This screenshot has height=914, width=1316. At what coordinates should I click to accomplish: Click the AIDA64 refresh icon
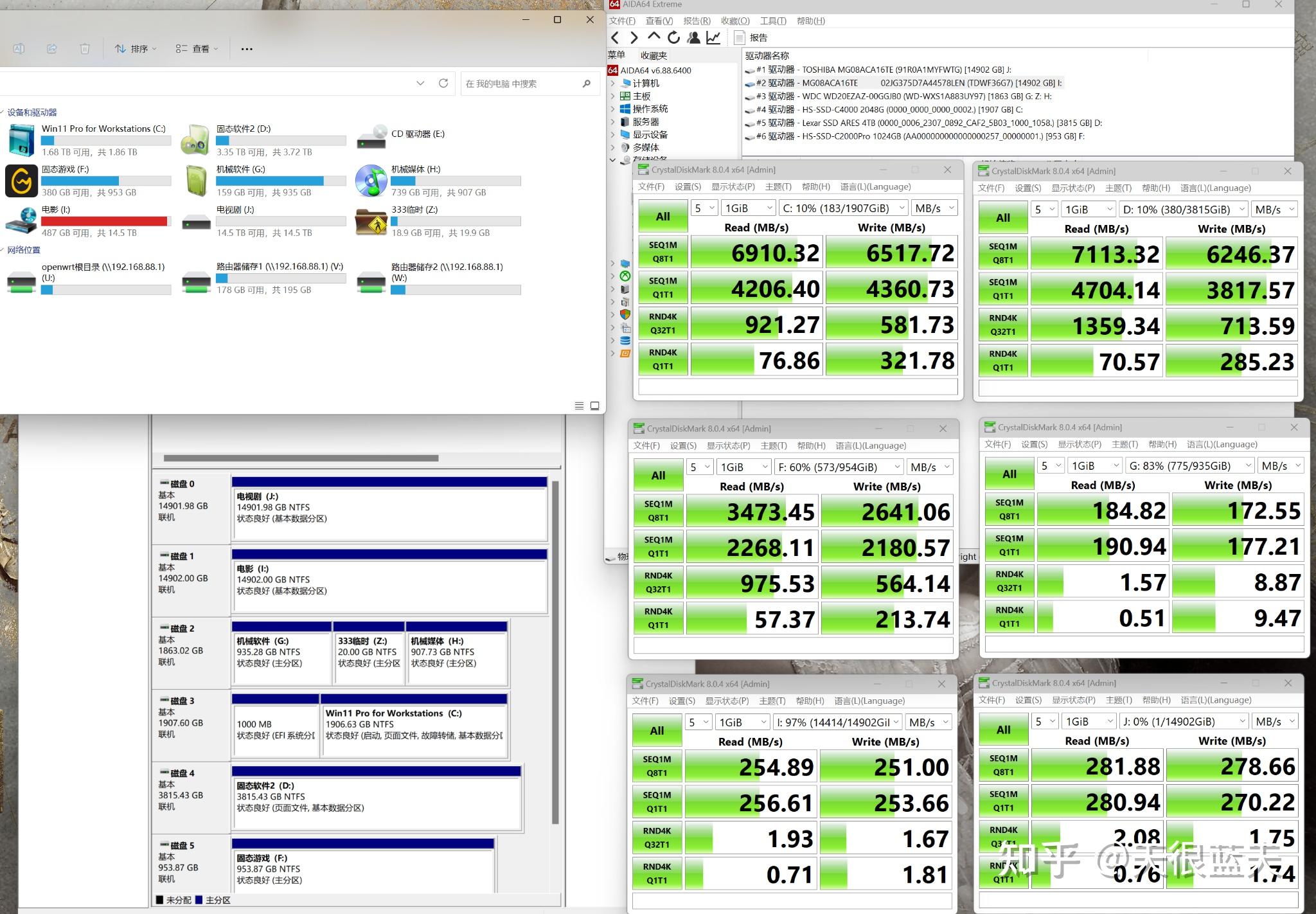[673, 38]
